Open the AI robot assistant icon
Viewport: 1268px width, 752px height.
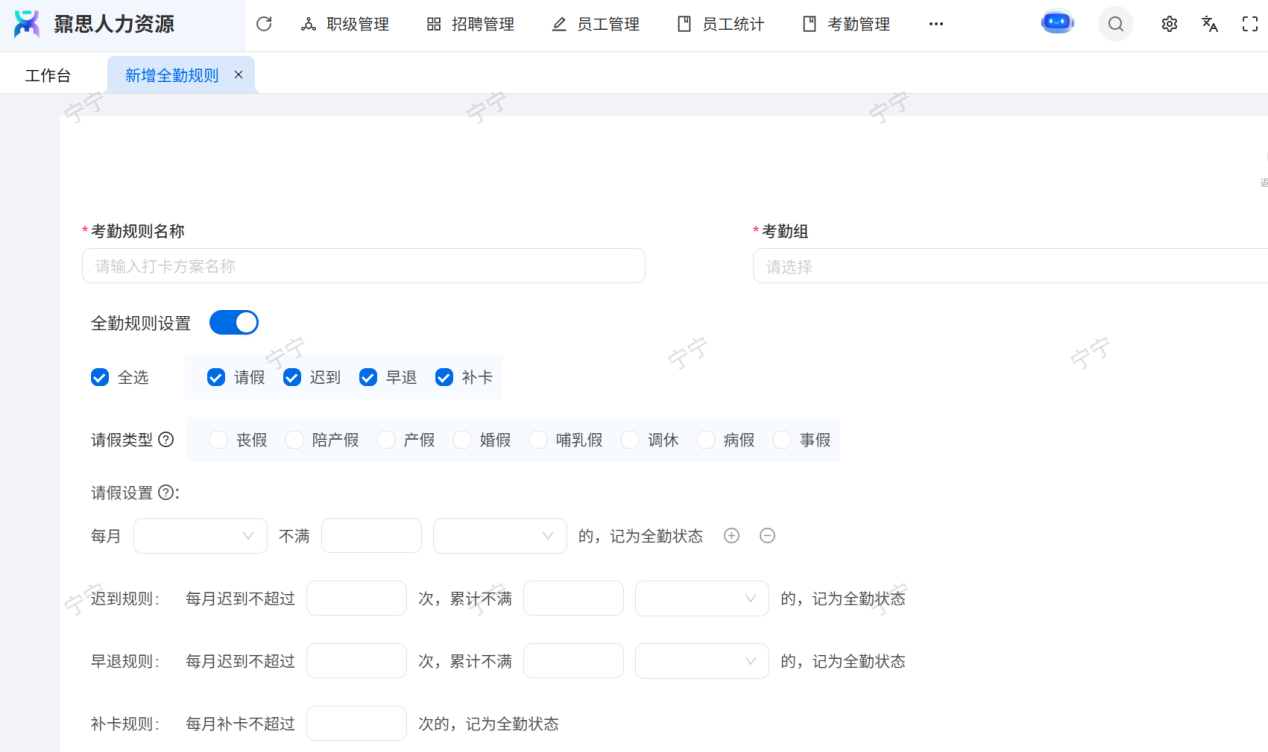(x=1057, y=23)
